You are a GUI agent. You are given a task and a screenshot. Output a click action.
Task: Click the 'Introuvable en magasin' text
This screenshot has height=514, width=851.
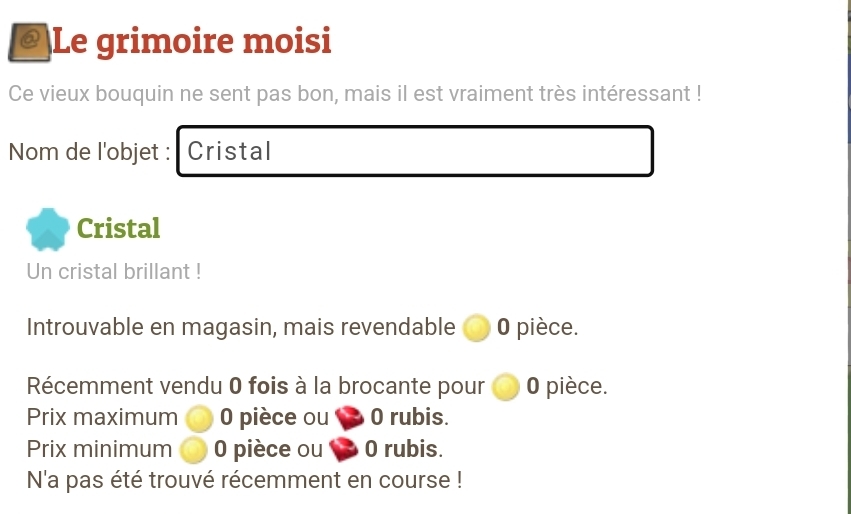click(240, 328)
